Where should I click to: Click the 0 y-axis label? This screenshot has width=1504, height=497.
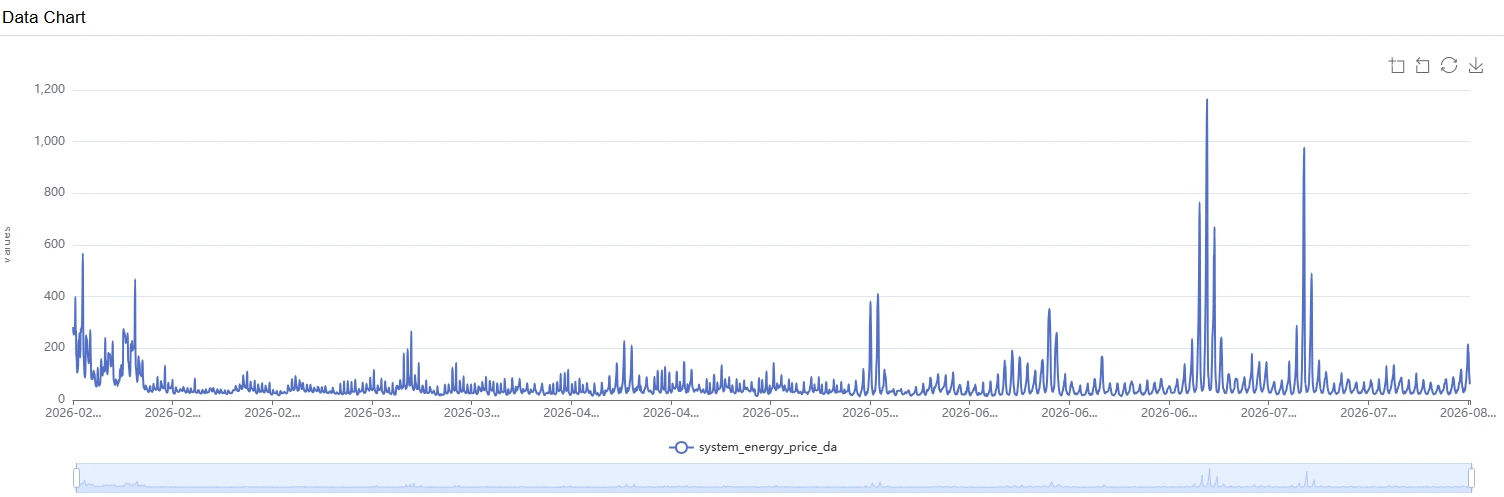(61, 399)
